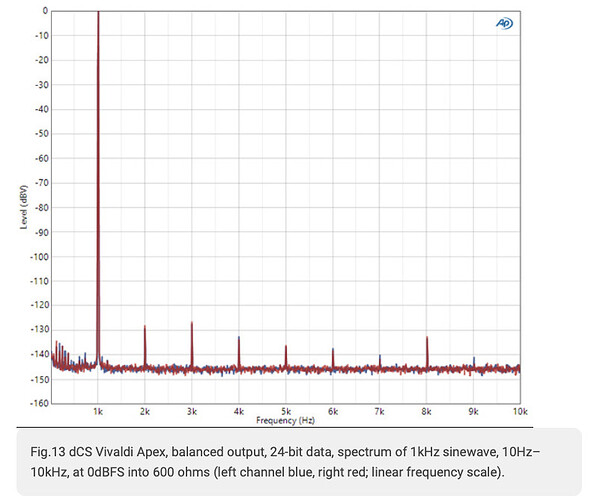Click the -50 level axis label

point(42,134)
